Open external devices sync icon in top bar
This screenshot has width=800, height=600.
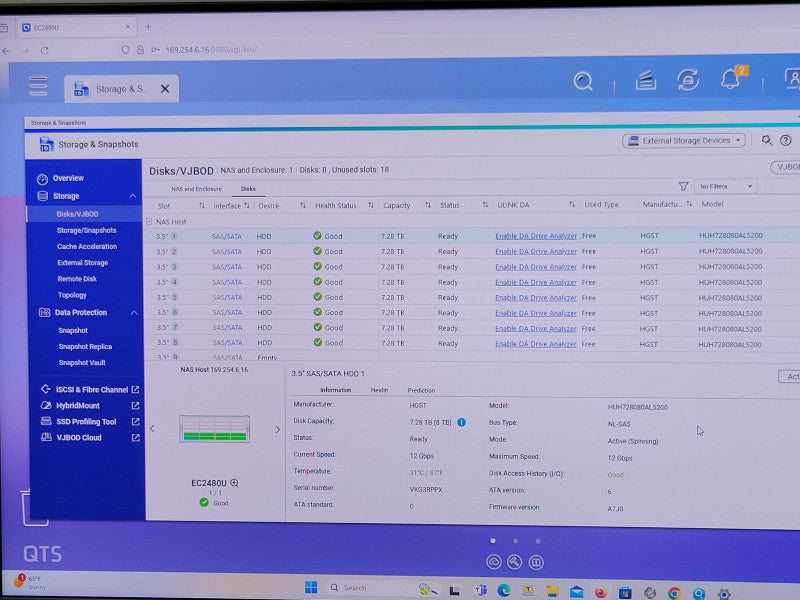point(688,80)
